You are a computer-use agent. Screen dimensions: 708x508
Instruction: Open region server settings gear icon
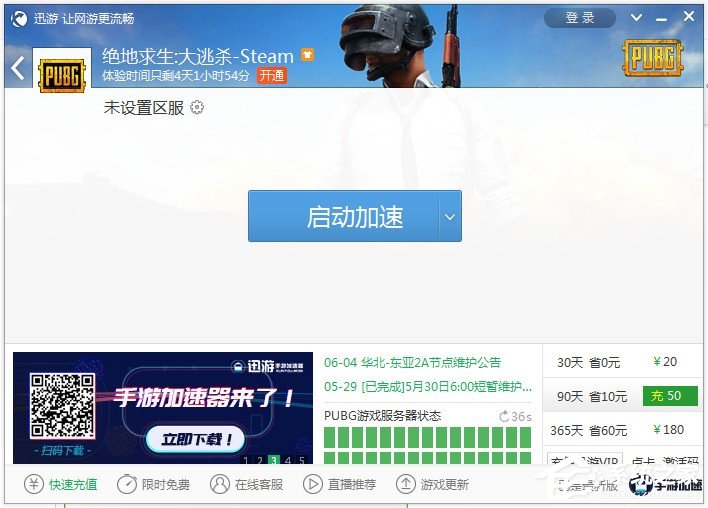point(197,107)
